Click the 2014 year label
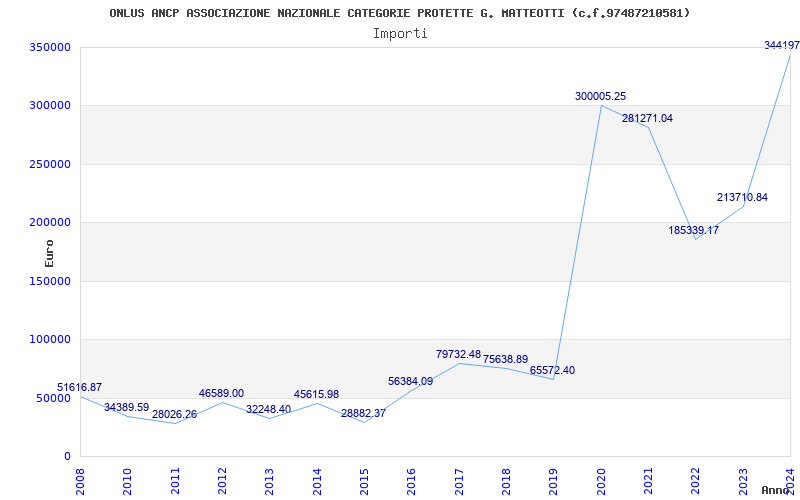The image size is (800, 500). coord(317,481)
